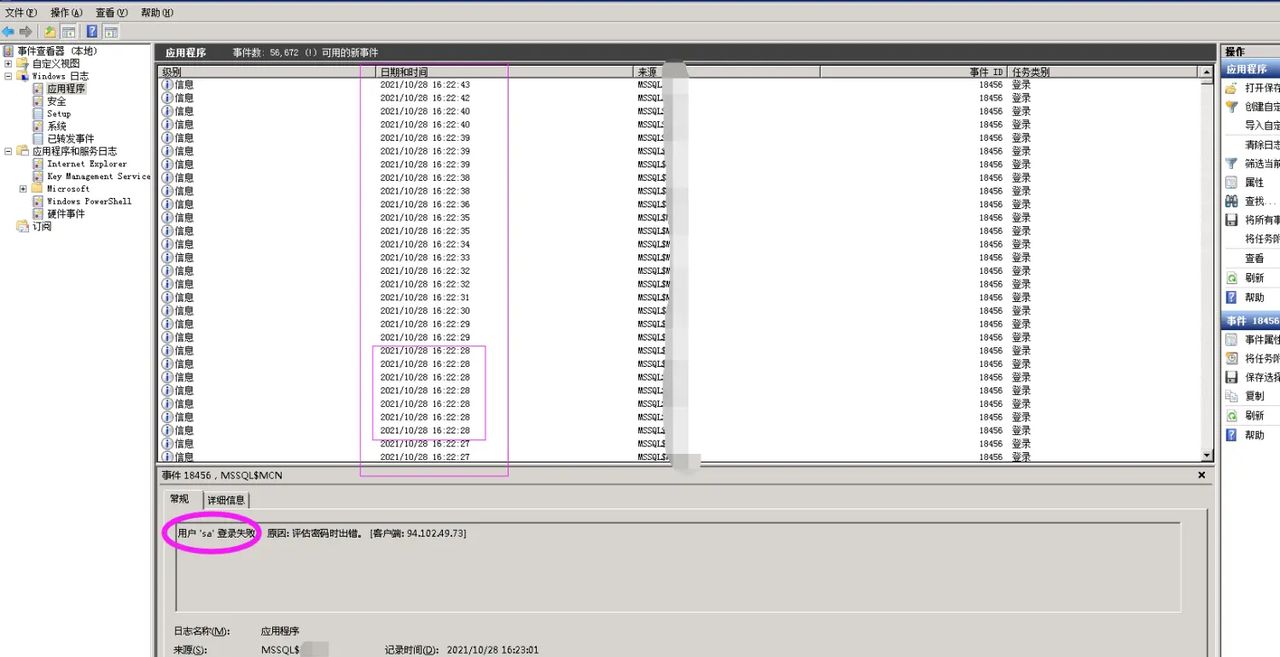
Task: Click the binoculars icon for 查找
Action: point(1232,201)
